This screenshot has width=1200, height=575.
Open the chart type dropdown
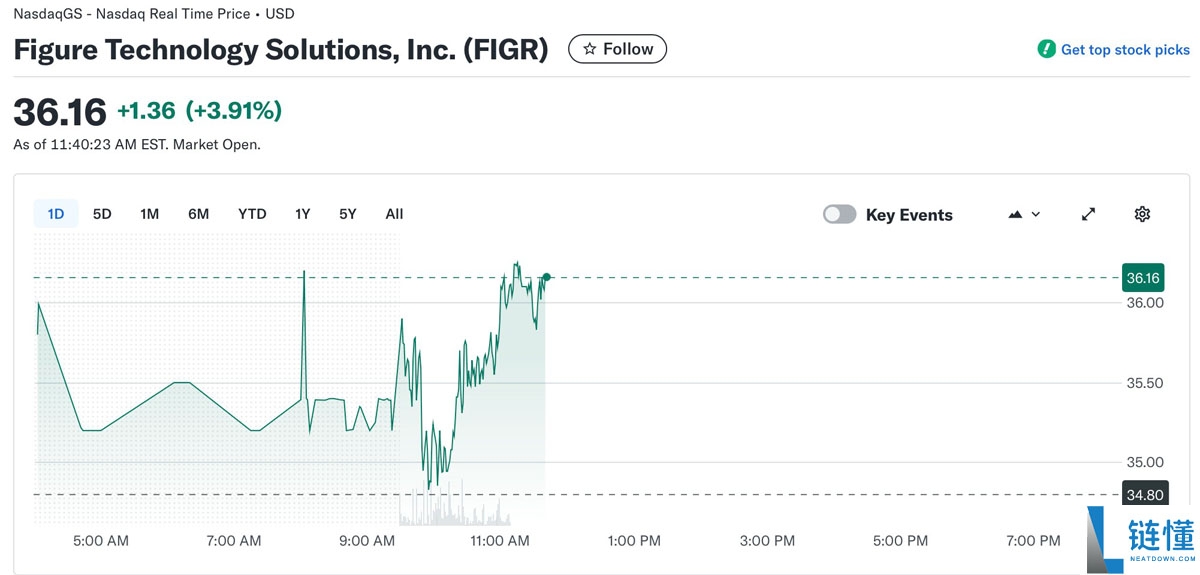[x=1025, y=214]
